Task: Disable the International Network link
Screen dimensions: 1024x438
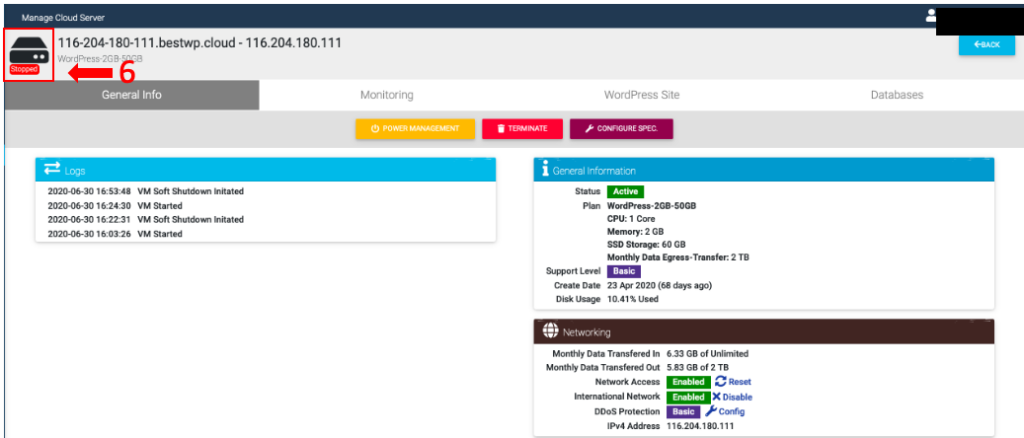Action: [737, 397]
